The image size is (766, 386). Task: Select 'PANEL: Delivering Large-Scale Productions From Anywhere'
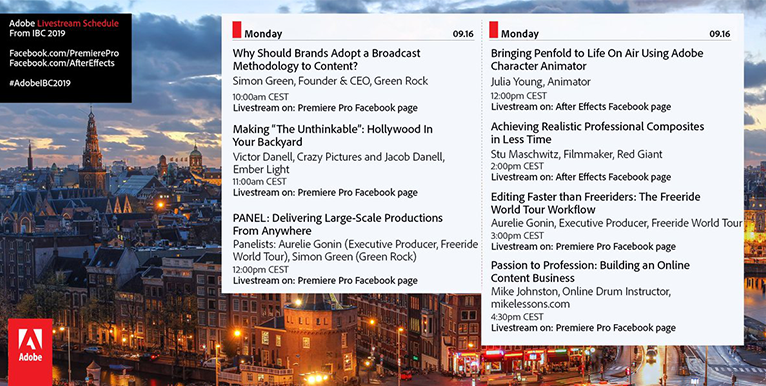(338, 224)
